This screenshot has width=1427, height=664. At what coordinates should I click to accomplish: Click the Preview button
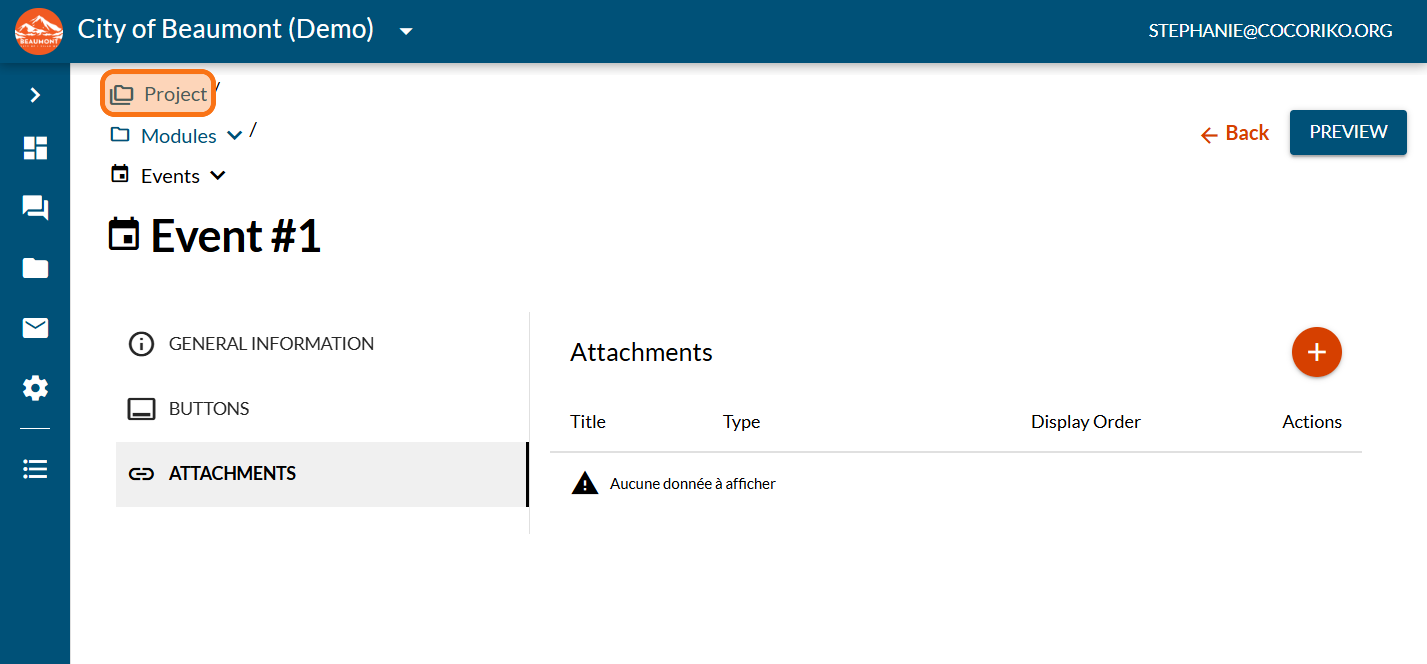tap(1348, 132)
